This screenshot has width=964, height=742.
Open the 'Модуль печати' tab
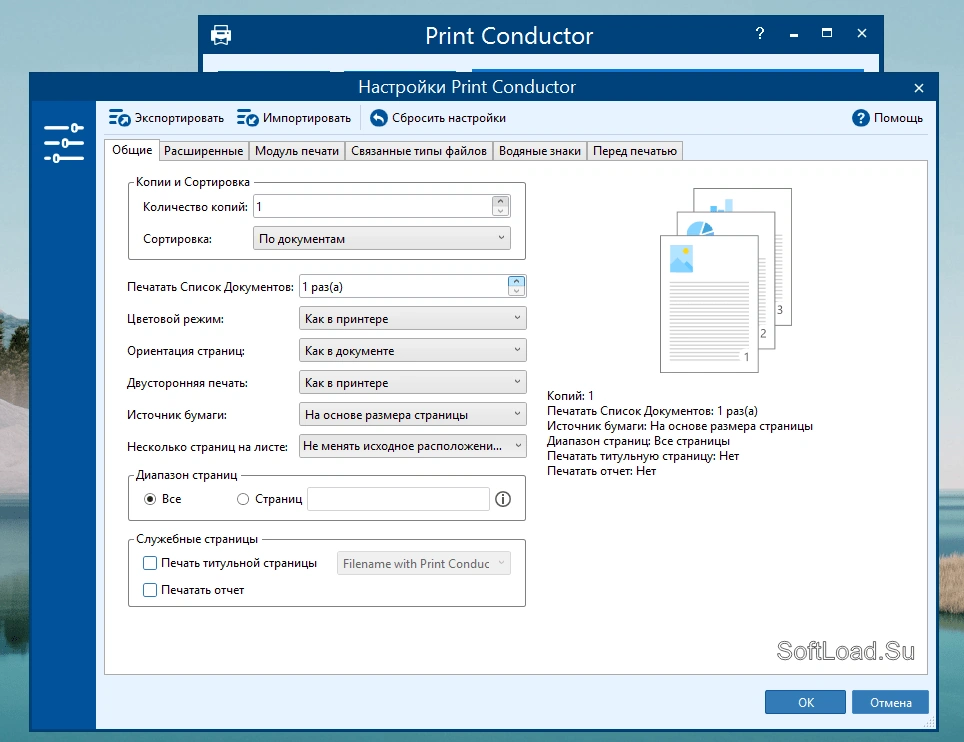coord(297,151)
